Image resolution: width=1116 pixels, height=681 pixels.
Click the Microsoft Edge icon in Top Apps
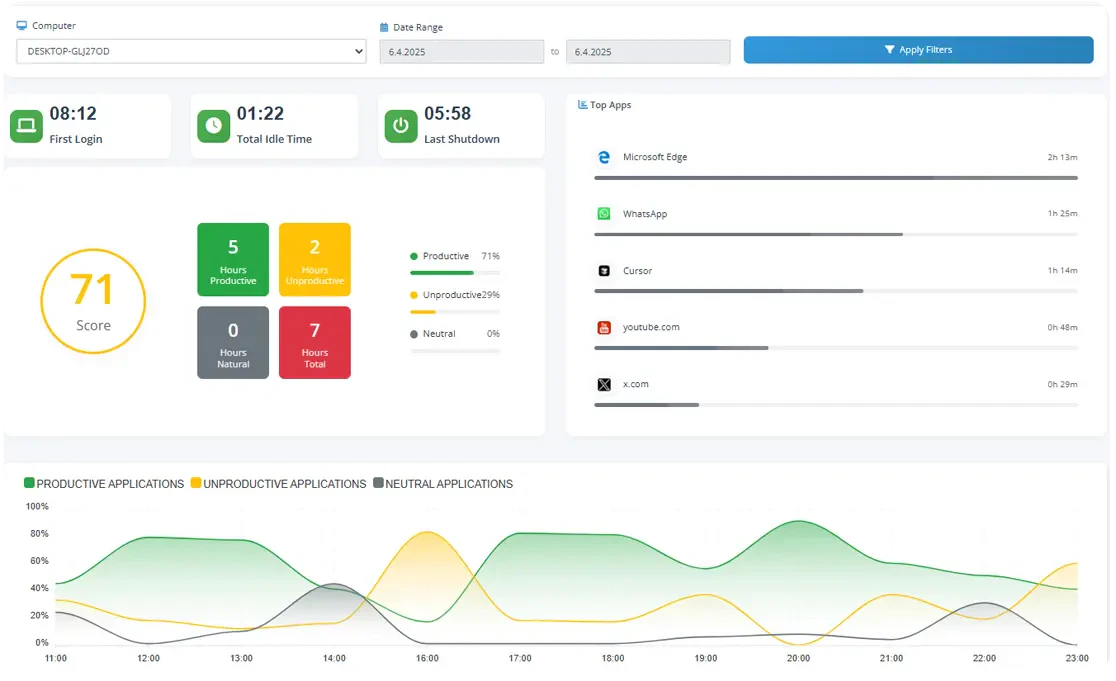point(603,157)
